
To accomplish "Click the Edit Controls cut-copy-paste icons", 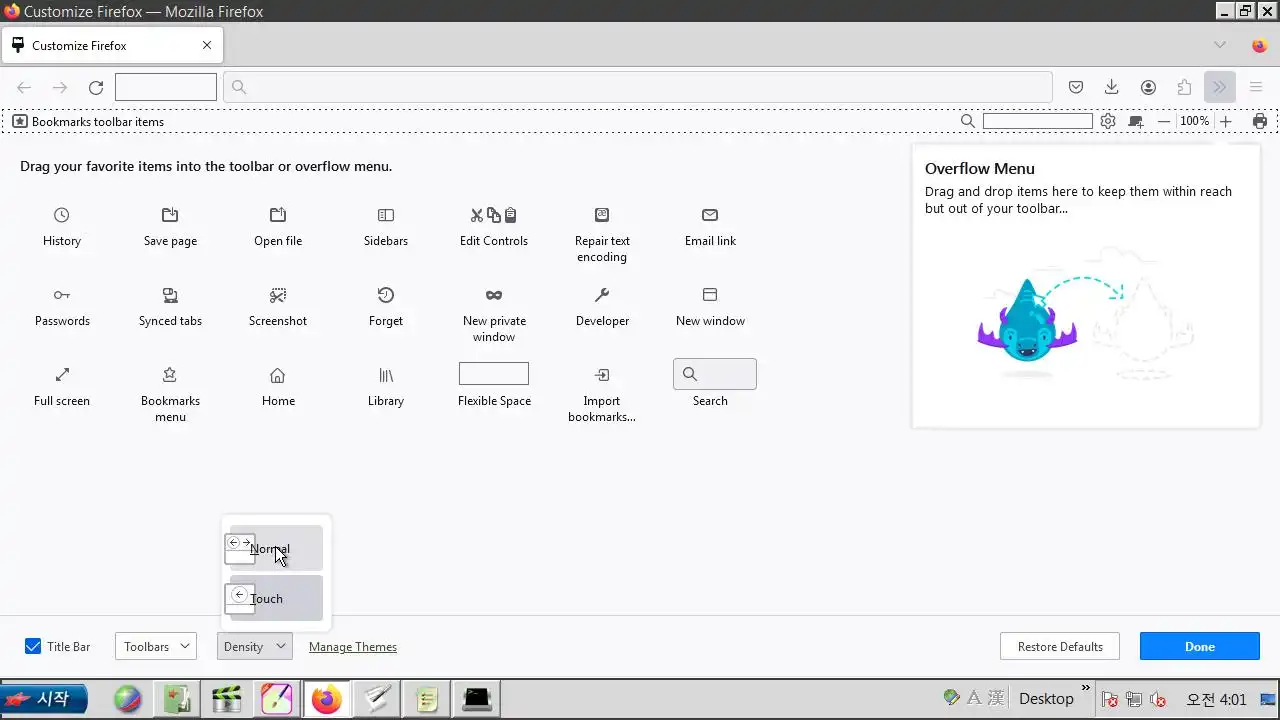I will (x=494, y=215).
